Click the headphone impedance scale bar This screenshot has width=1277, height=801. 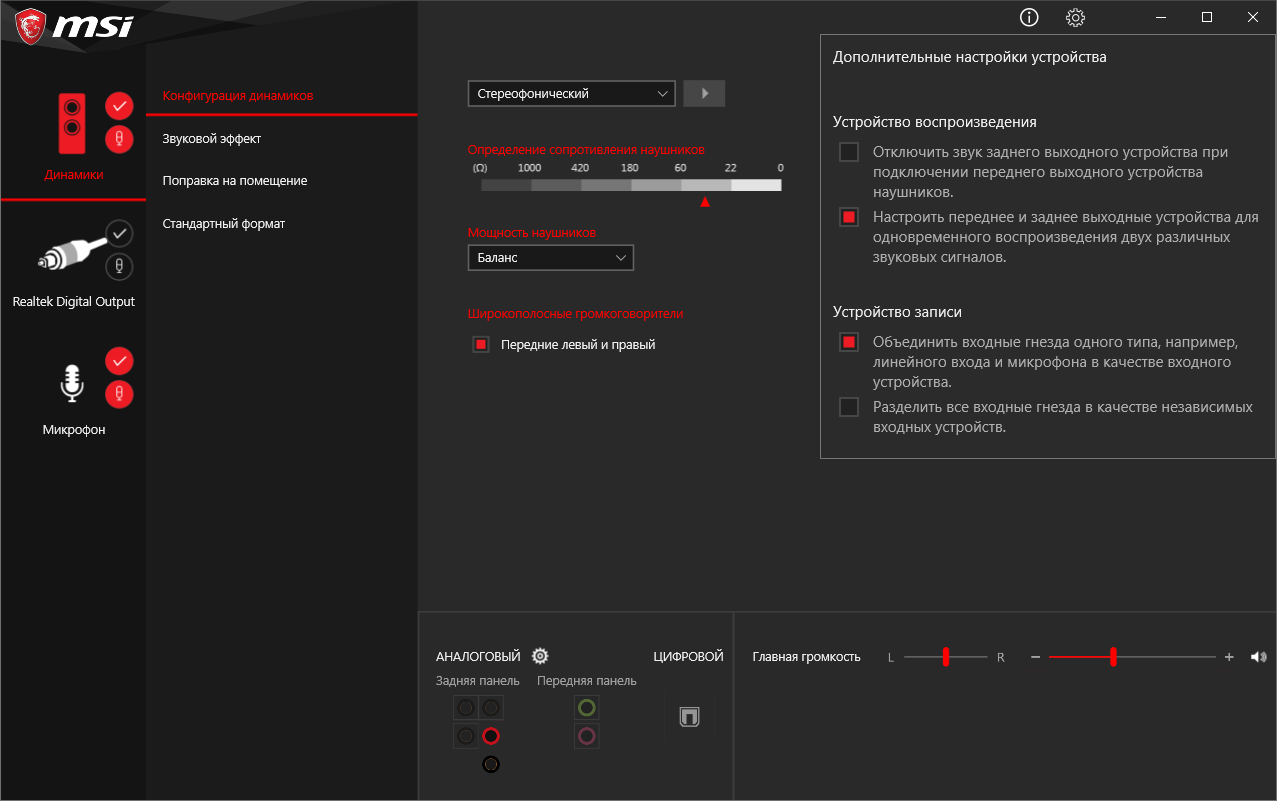tap(631, 185)
